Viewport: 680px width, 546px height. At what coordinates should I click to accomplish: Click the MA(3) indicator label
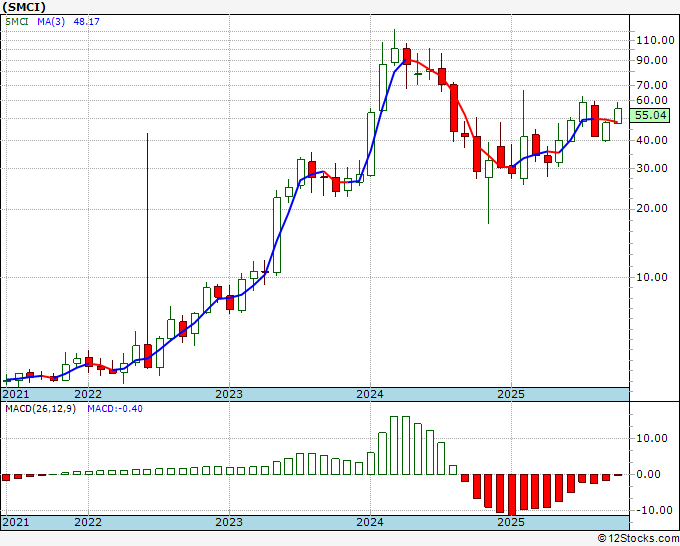point(51,21)
